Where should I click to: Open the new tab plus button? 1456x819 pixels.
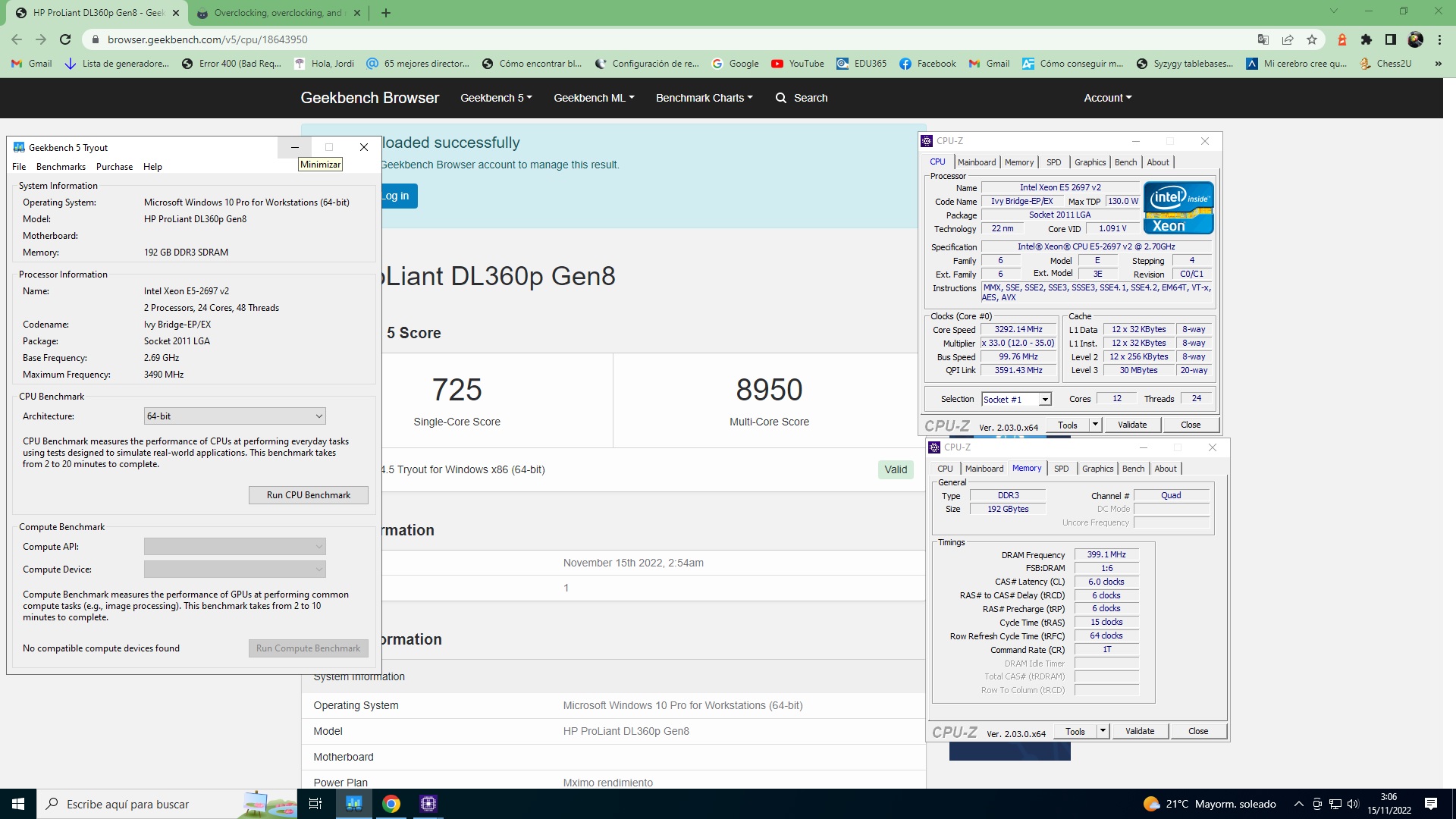[x=386, y=12]
